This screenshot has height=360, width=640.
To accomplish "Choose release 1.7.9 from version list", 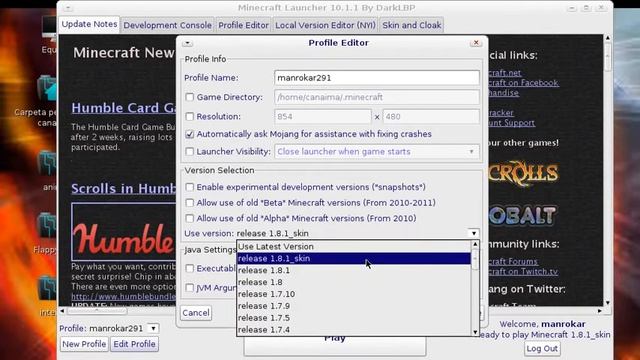I will pos(353,306).
